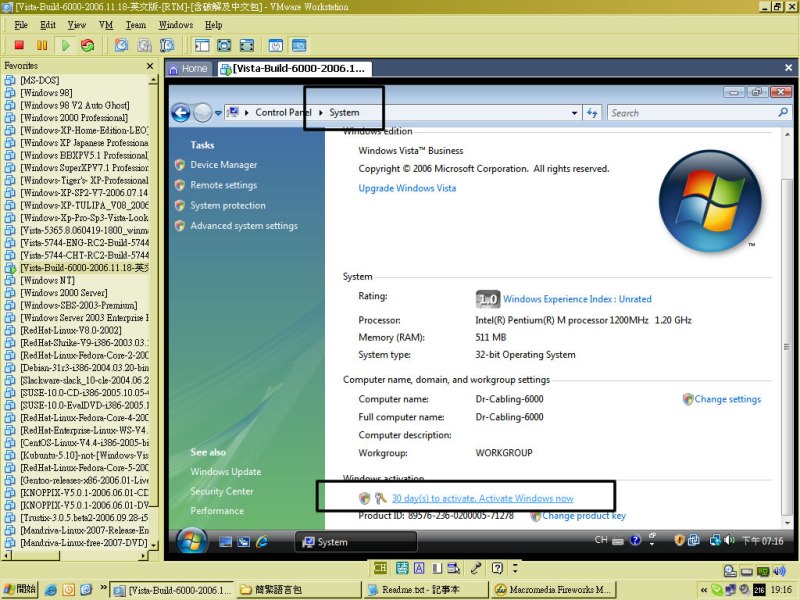The image size is (800, 600).
Task: Close the Favorites sidebar panel
Action: point(149,66)
